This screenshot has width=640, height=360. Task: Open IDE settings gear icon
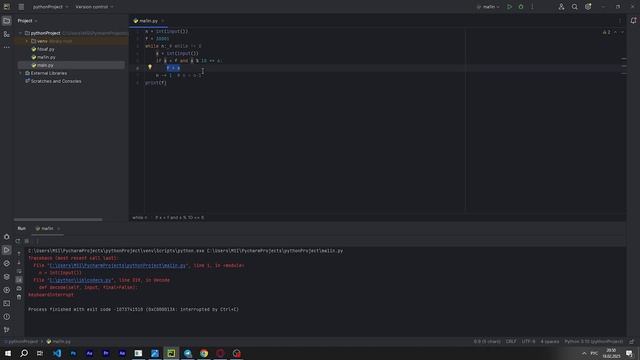[x=588, y=7]
